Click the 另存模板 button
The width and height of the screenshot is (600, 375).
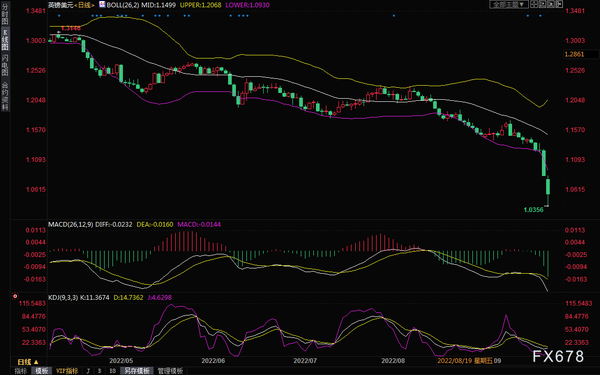click(137, 371)
